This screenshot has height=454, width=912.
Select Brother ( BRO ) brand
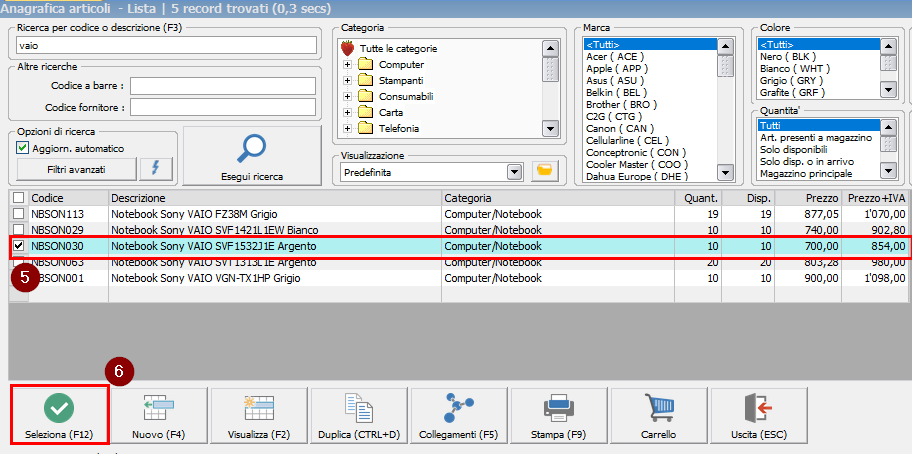pos(650,105)
